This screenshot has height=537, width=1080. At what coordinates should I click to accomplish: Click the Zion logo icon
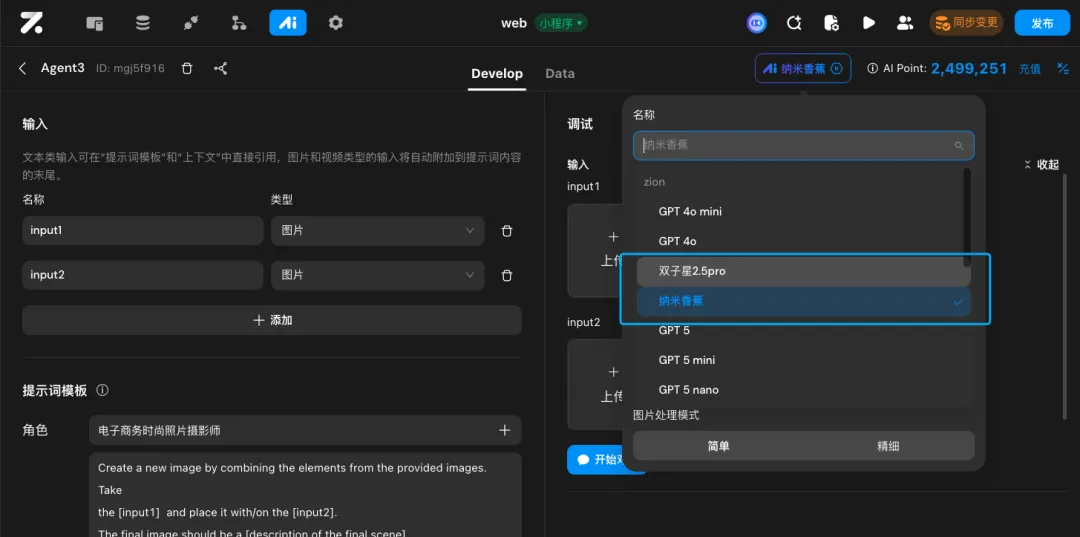[31, 23]
